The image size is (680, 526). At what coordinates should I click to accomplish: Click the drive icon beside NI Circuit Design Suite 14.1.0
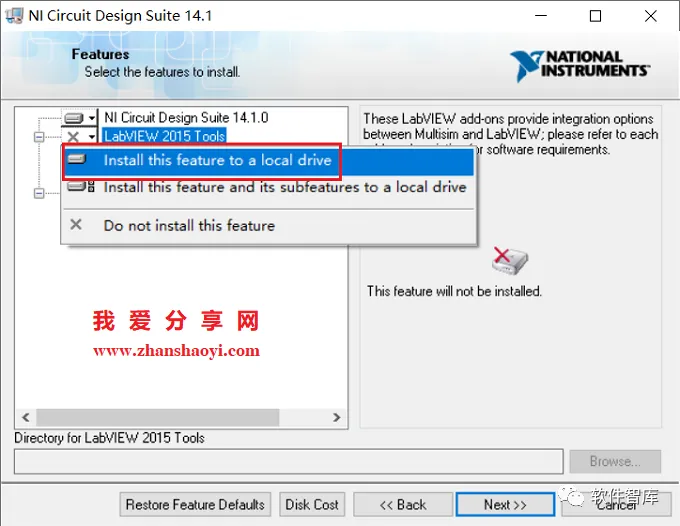click(74, 118)
